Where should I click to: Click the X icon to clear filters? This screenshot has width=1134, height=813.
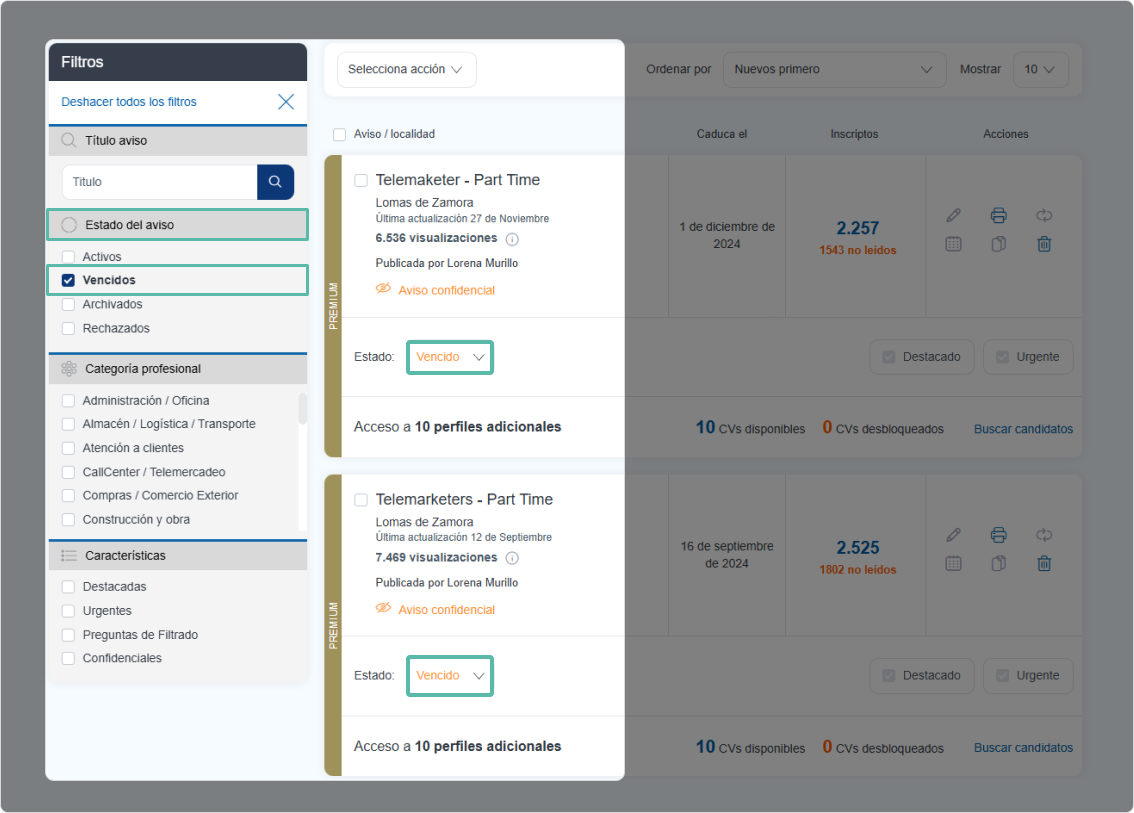[x=286, y=101]
